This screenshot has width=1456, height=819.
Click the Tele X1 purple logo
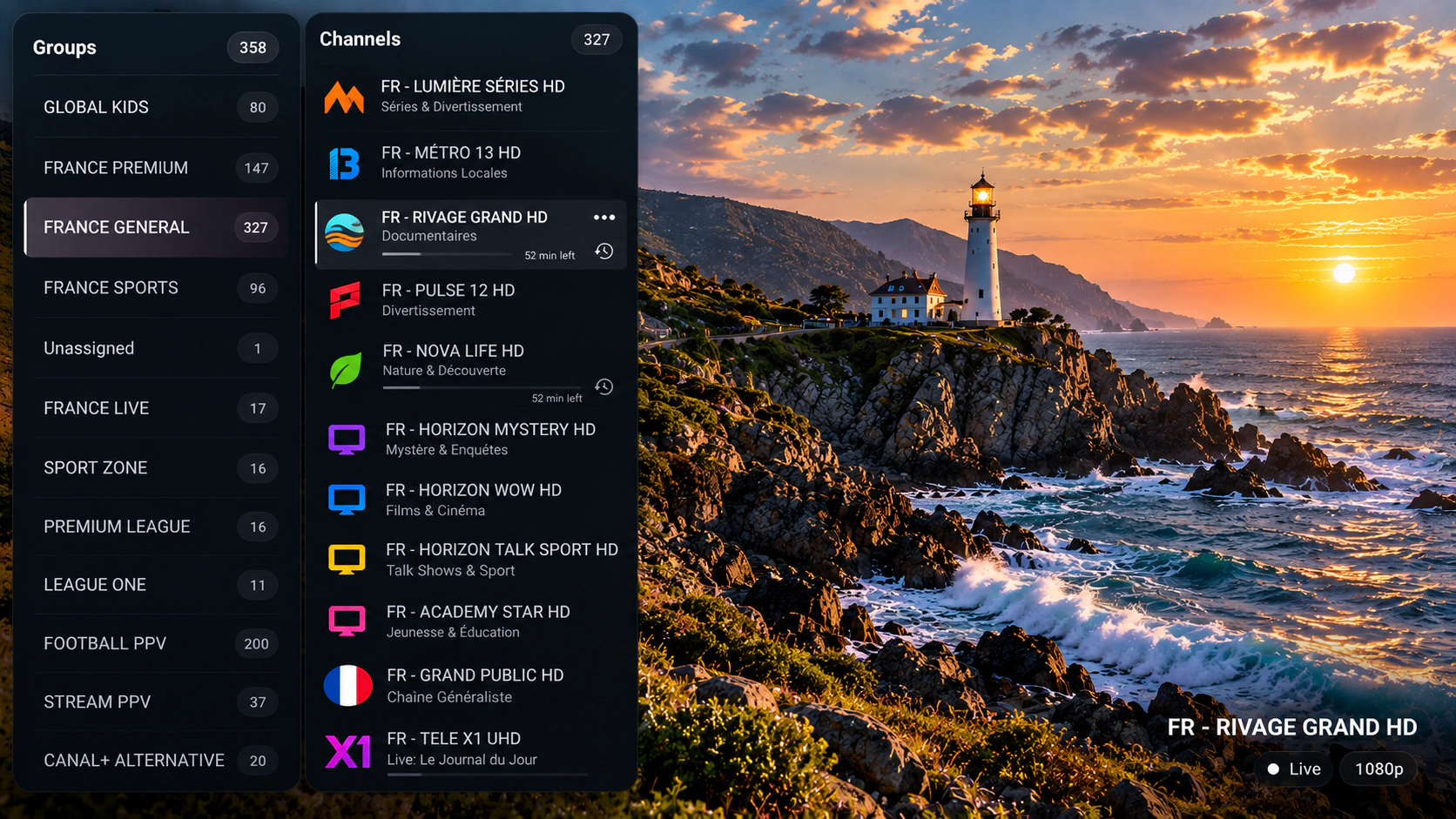[x=348, y=751]
